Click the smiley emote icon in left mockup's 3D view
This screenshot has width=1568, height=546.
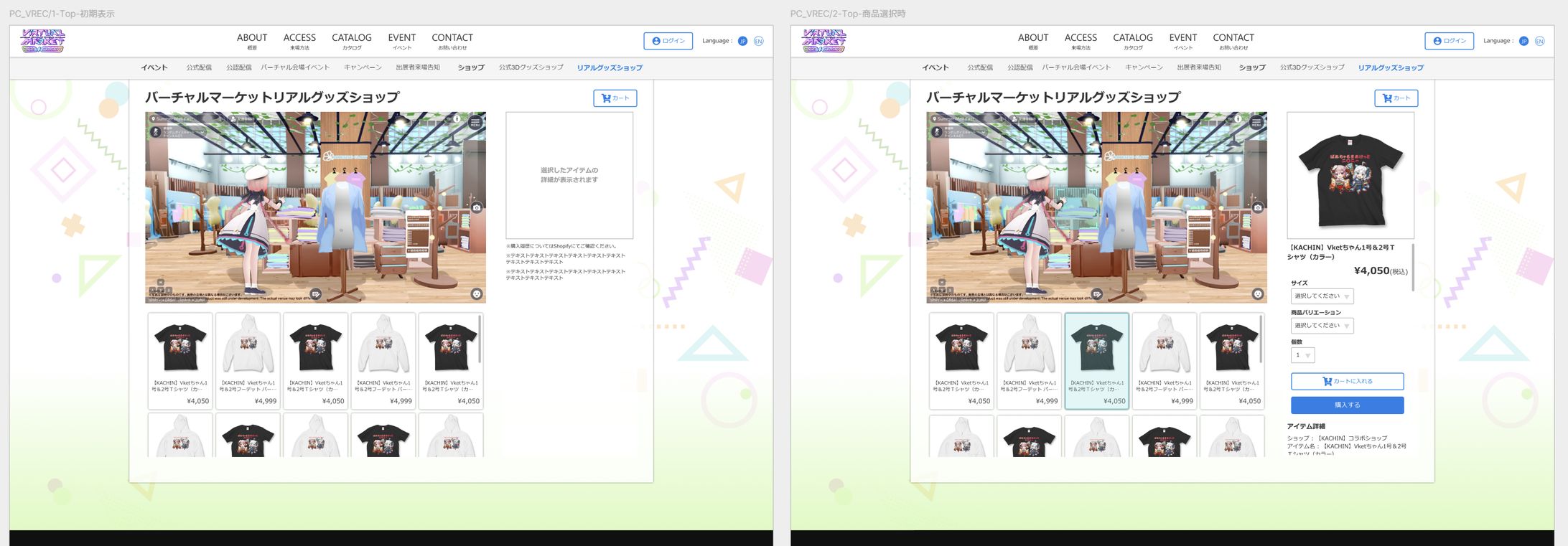point(477,294)
